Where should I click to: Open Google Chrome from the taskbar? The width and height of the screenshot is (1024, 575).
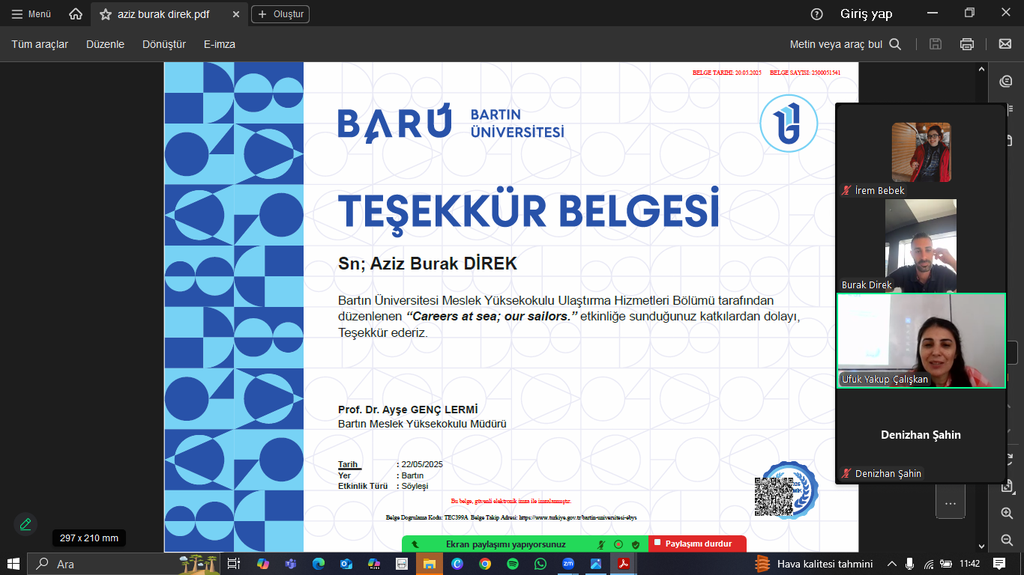click(485, 564)
